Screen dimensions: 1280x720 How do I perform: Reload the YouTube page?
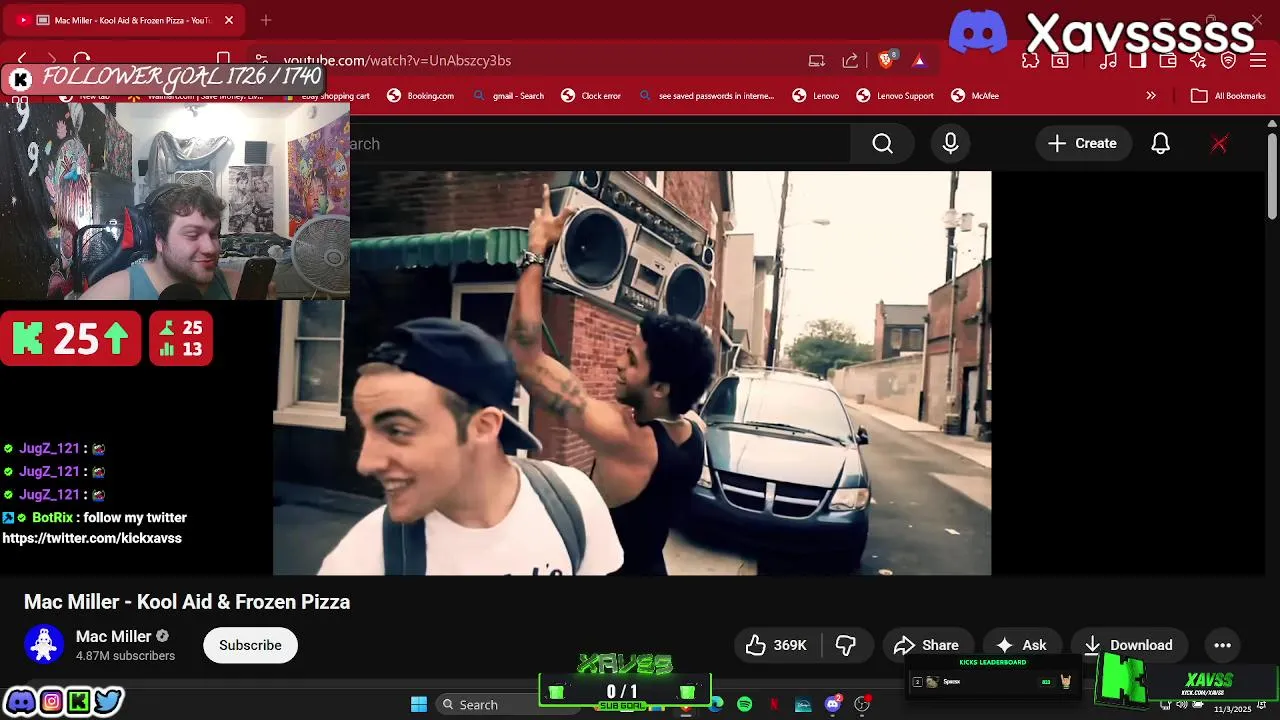[x=82, y=60]
